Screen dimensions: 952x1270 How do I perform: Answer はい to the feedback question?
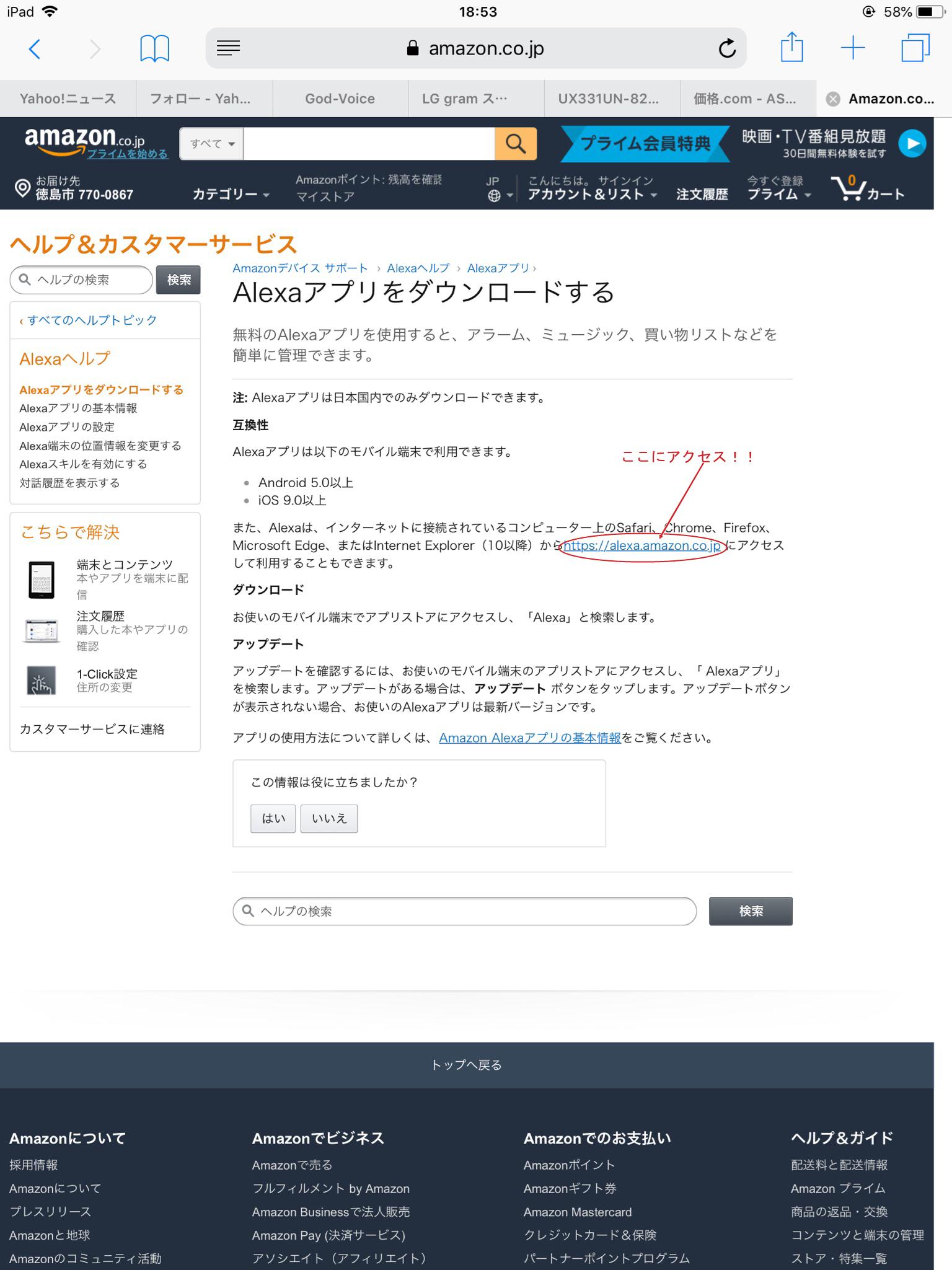pyautogui.click(x=273, y=818)
